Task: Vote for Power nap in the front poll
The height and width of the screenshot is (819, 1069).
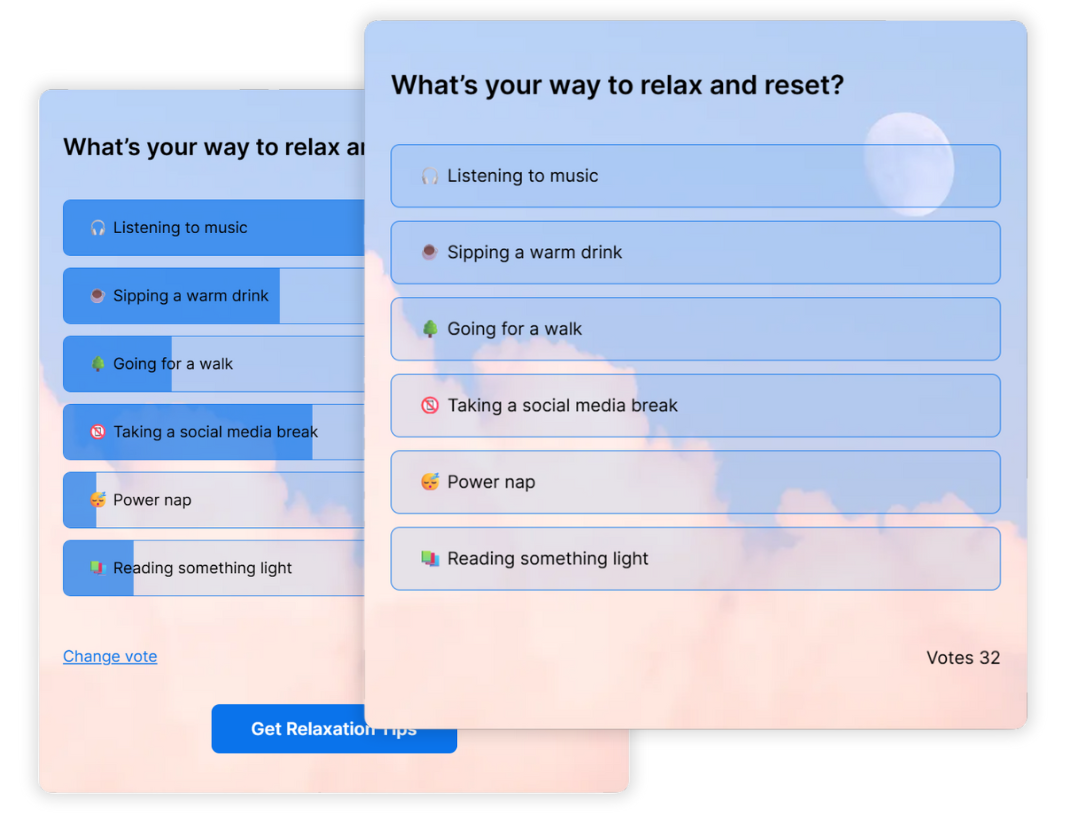Action: point(695,482)
